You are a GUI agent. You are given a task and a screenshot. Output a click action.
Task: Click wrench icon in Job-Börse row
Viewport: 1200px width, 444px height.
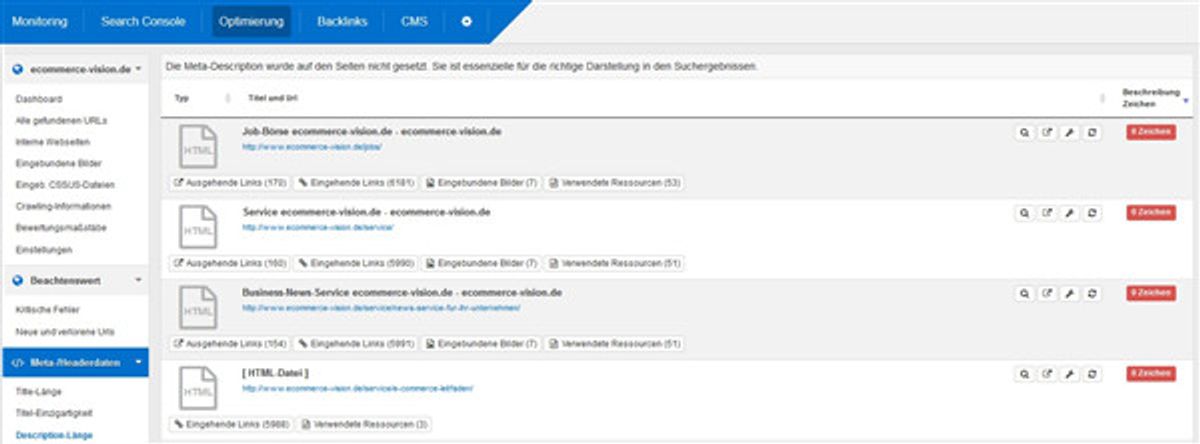(1070, 132)
